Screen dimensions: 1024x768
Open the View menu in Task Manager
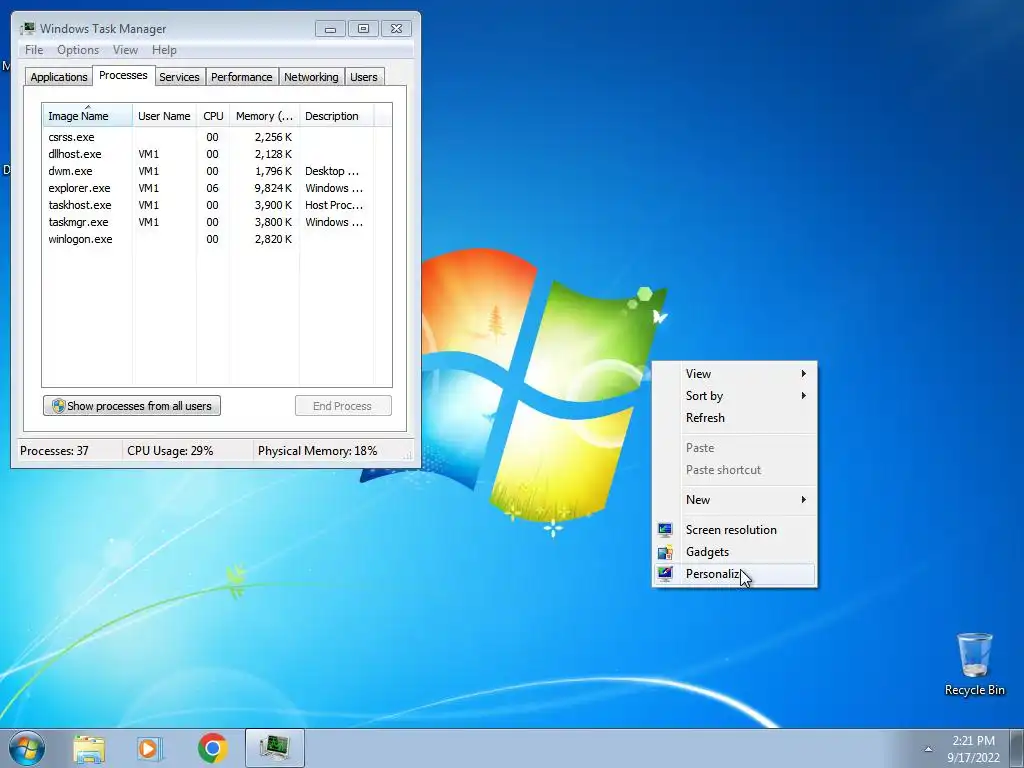coord(125,50)
